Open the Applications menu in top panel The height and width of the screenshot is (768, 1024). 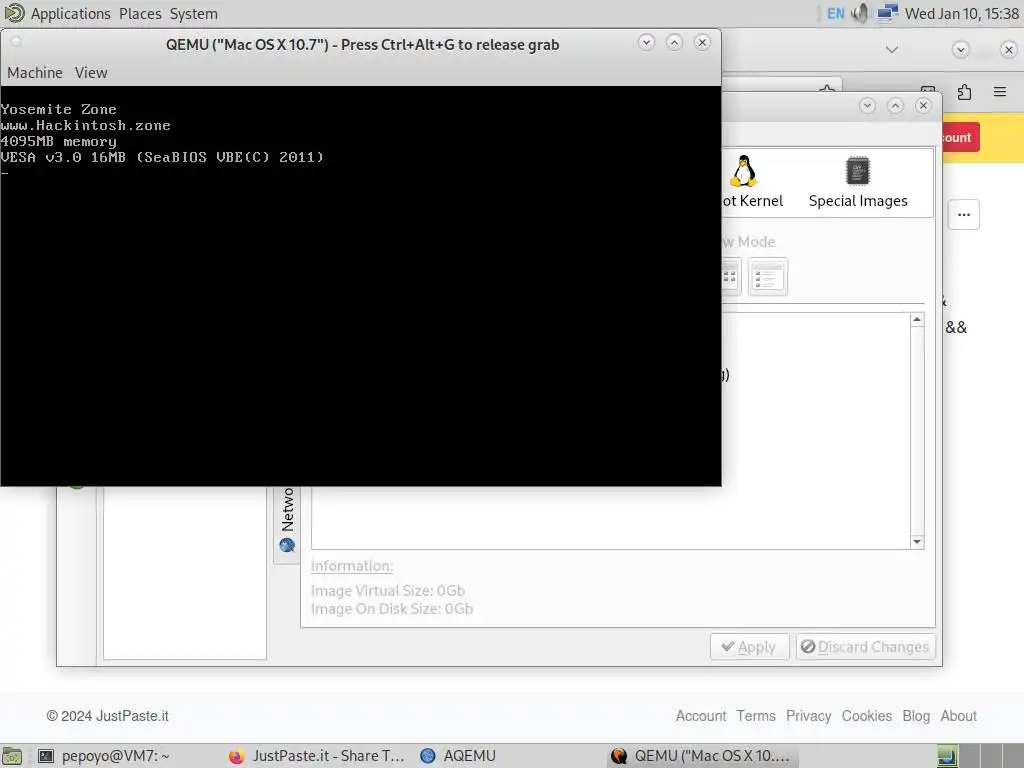(71, 14)
